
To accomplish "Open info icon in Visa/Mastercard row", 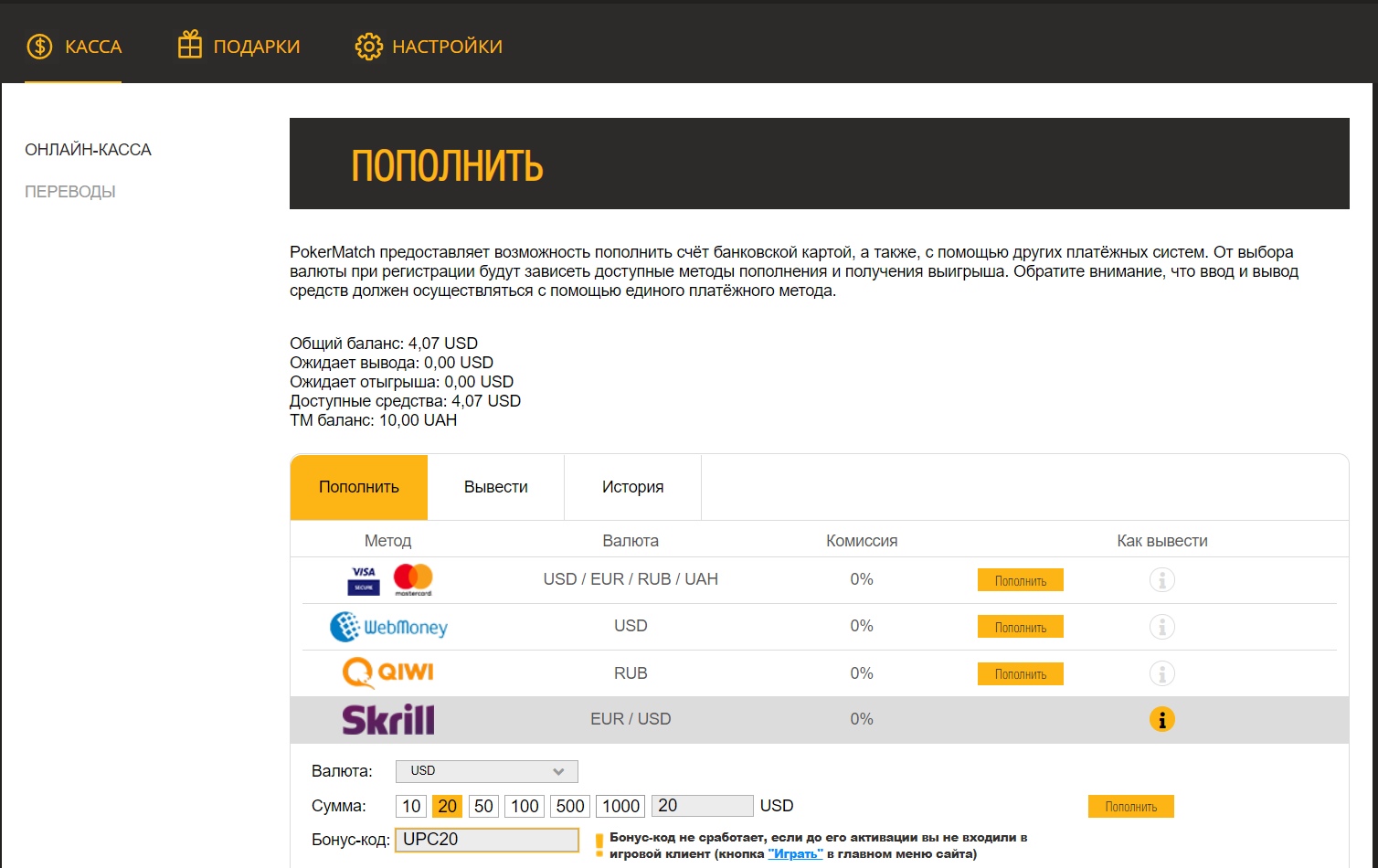I will (1161, 580).
